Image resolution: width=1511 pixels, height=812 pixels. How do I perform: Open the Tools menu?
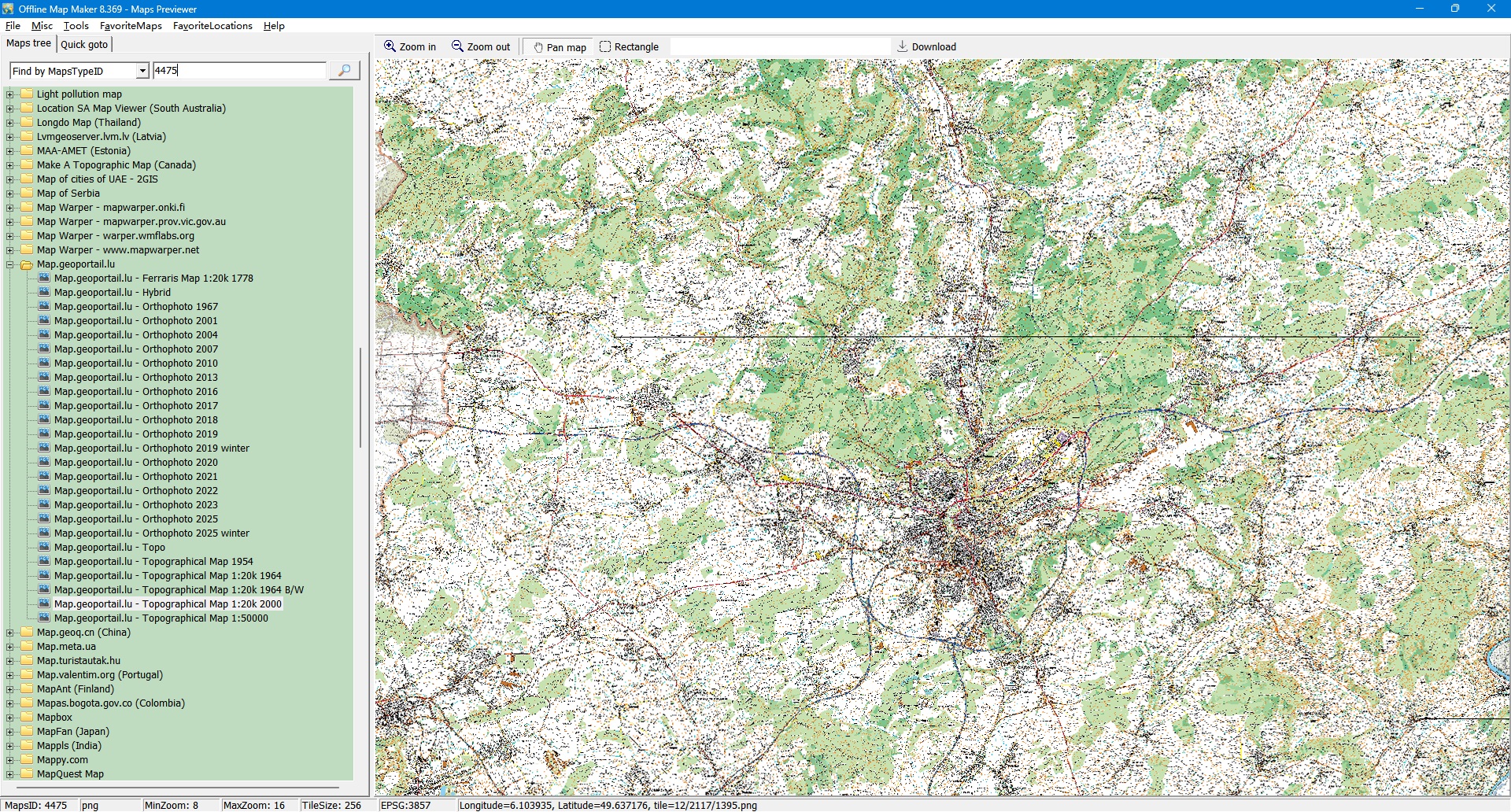tap(76, 26)
